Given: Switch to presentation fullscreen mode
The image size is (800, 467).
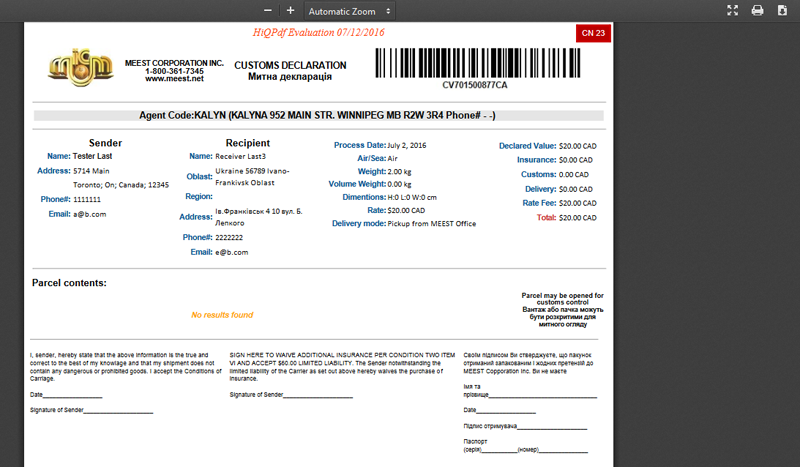Looking at the screenshot, I should [733, 10].
